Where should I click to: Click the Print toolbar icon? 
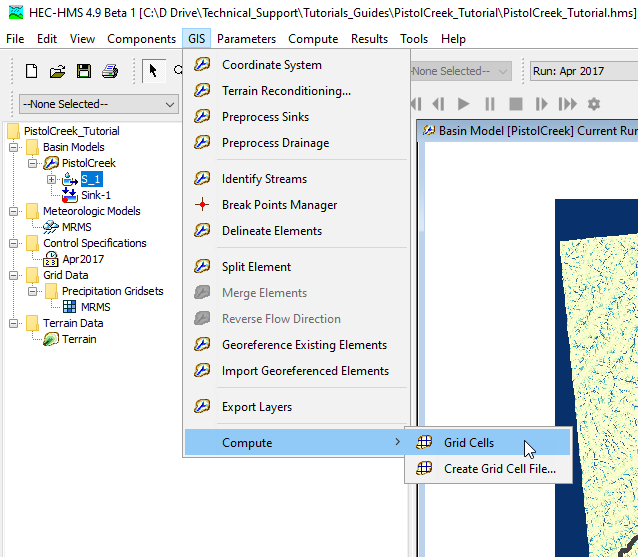[x=110, y=72]
